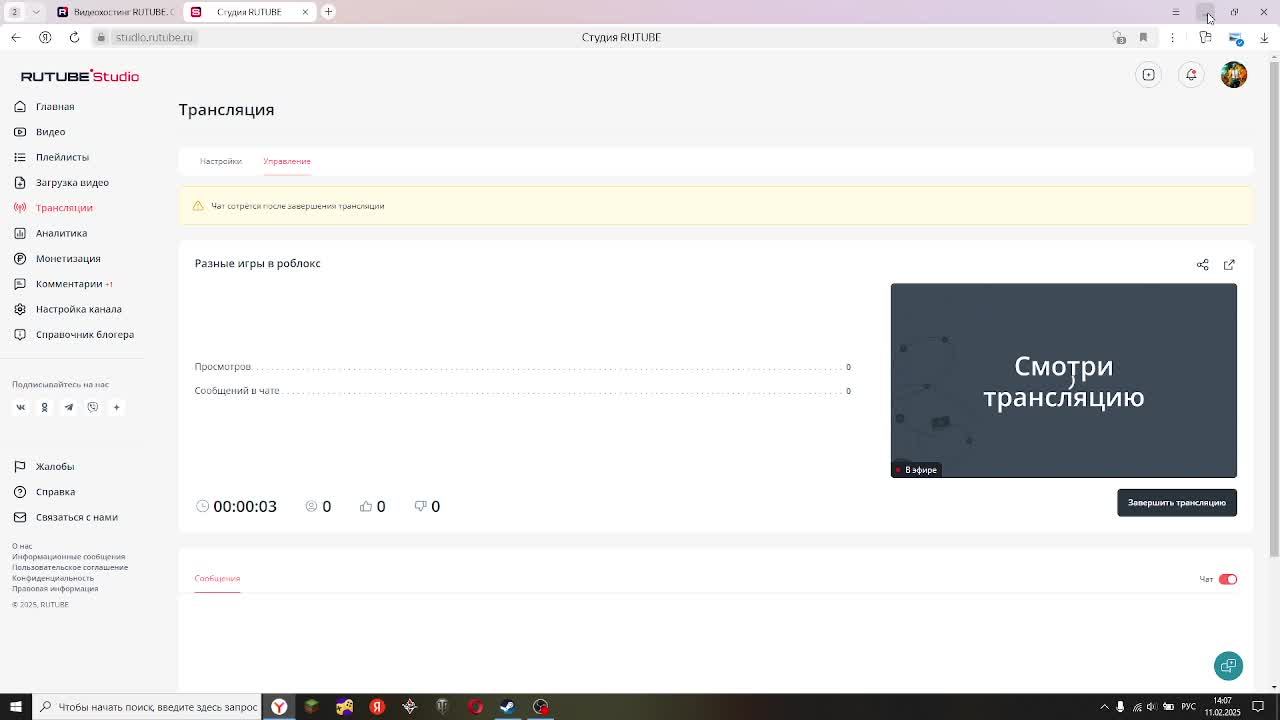The height and width of the screenshot is (720, 1280).
Task: Expand the tab group dropdown arrow
Action: (x=36, y=12)
